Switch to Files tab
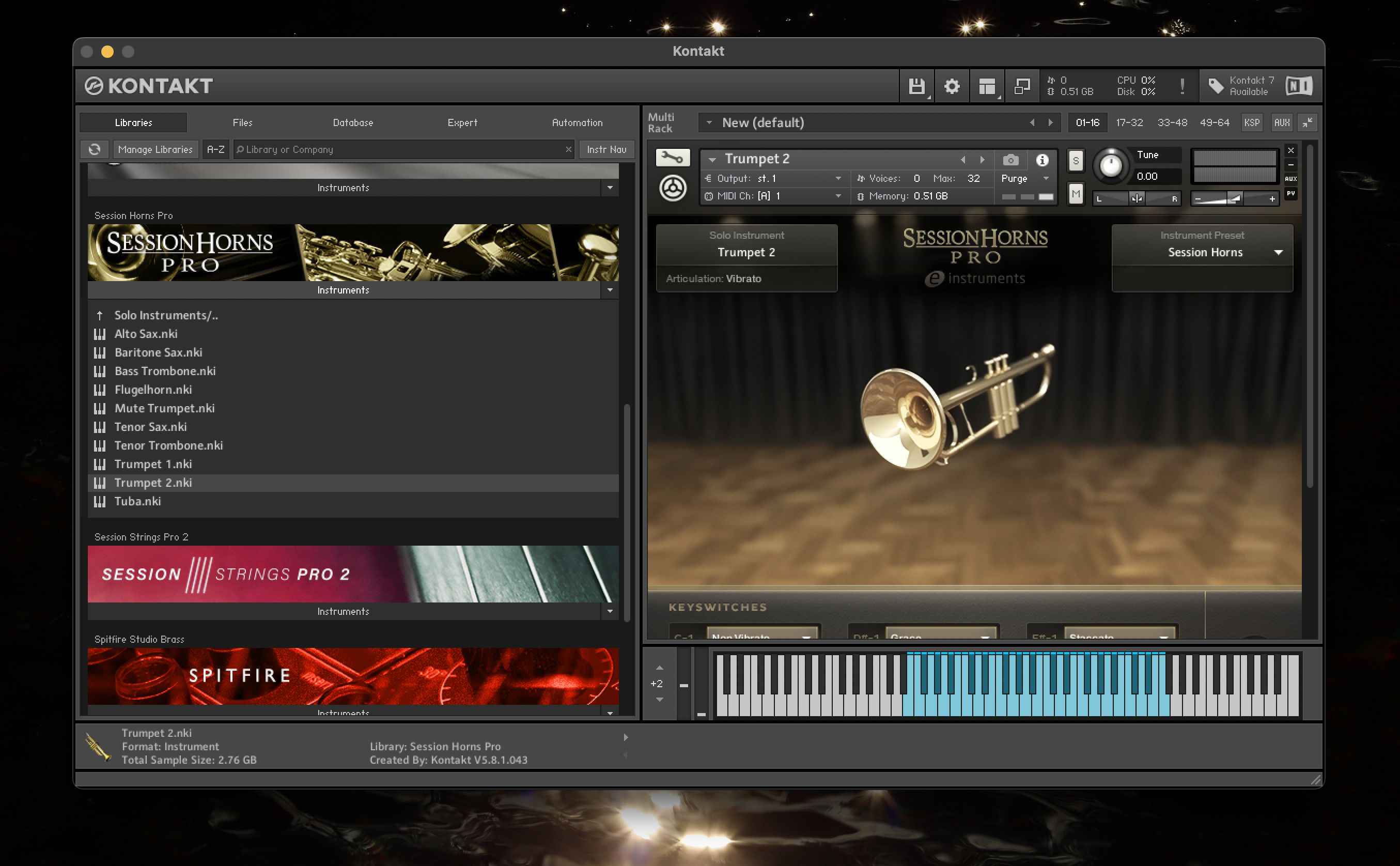 click(x=242, y=122)
